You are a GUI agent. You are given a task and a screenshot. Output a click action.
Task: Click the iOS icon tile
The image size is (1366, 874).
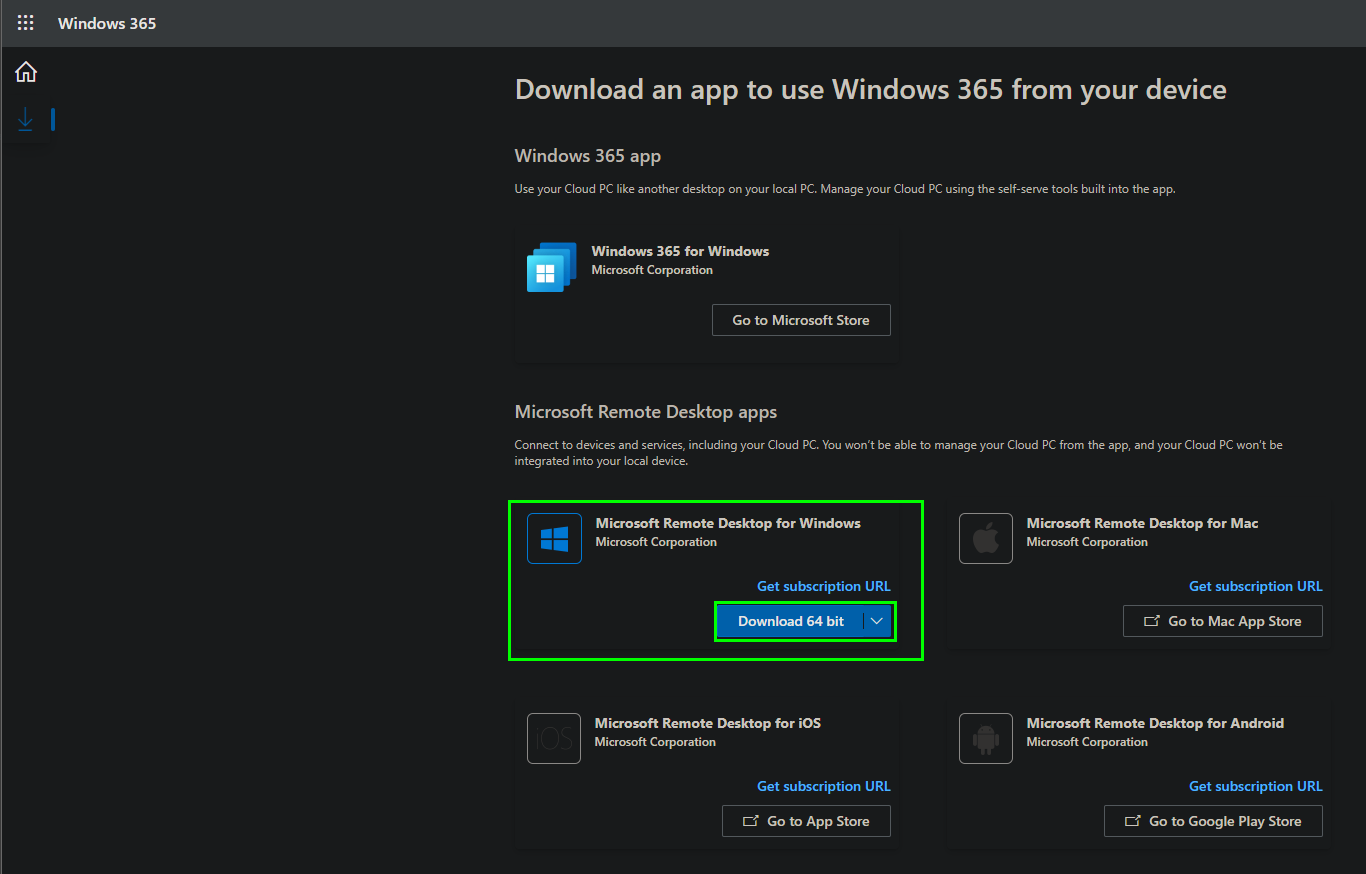coord(554,739)
